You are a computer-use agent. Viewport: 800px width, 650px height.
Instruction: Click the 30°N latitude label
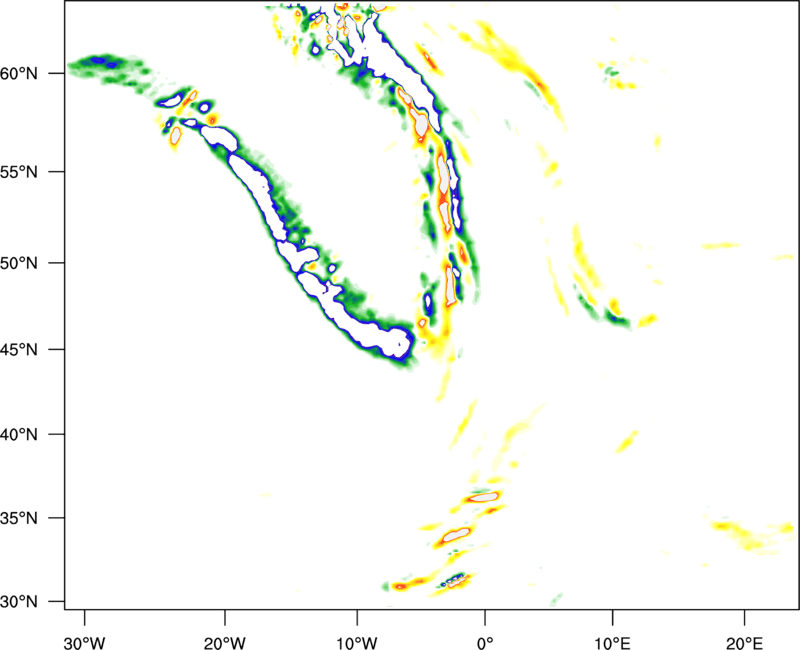point(19,602)
